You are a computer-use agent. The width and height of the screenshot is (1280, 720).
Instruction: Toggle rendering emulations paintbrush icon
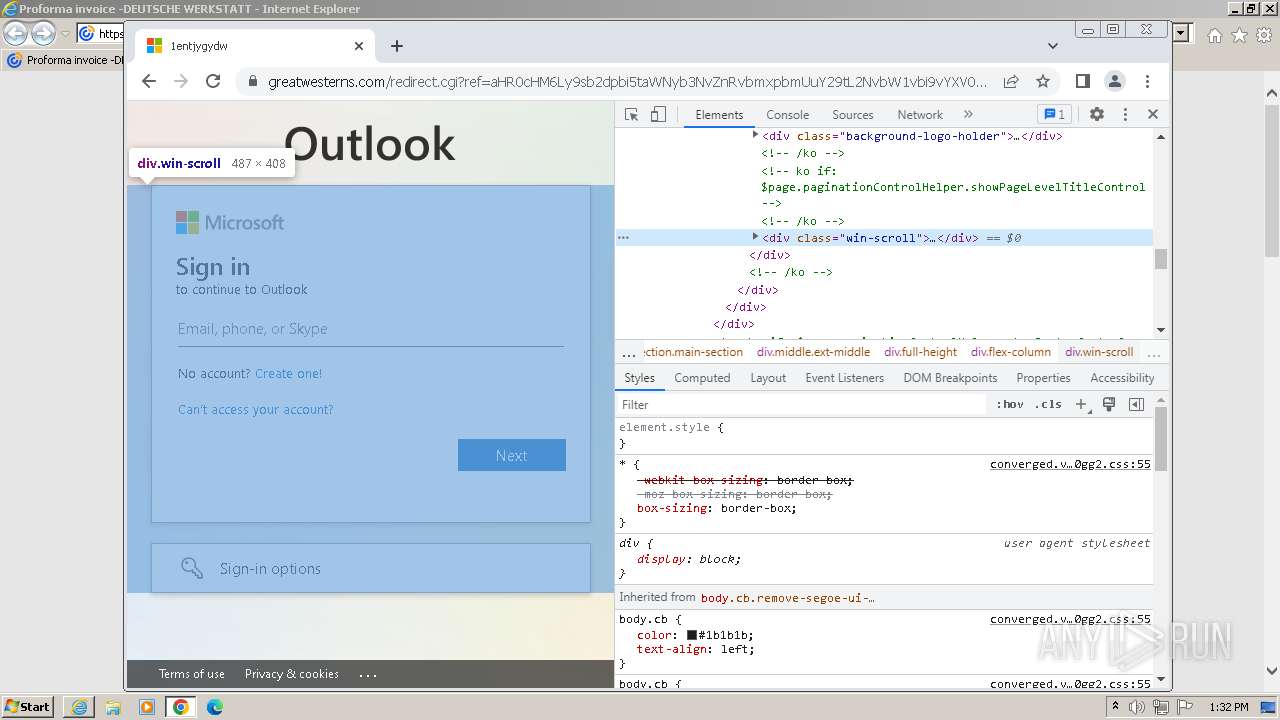click(x=1109, y=405)
